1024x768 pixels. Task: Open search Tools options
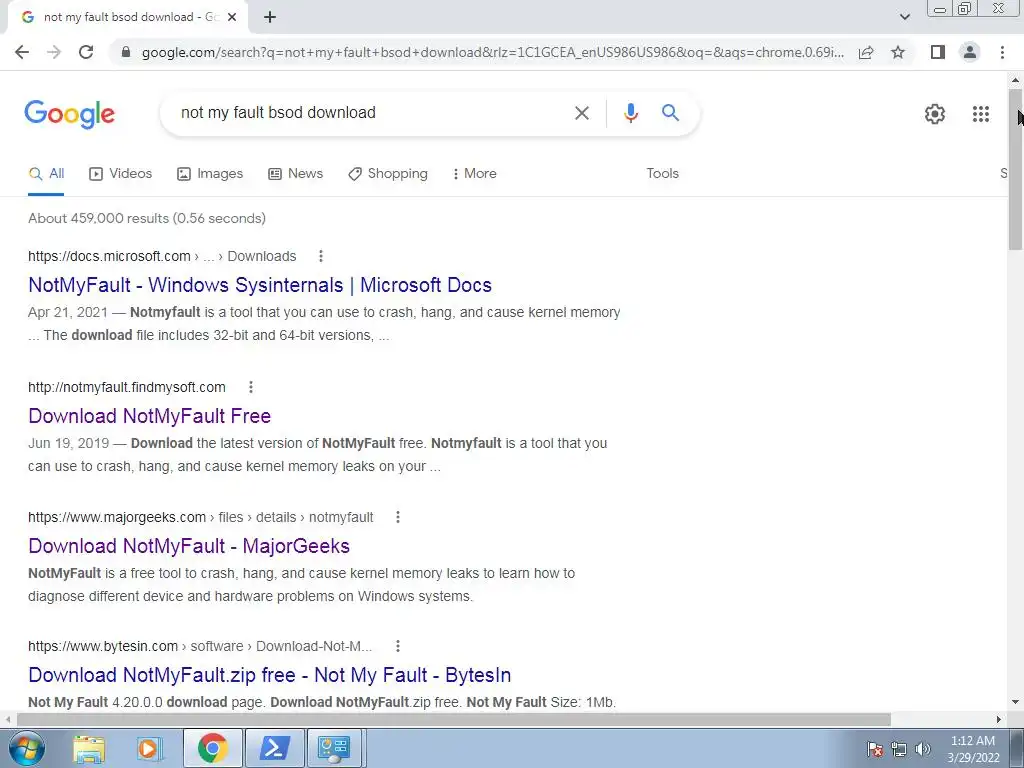pyautogui.click(x=662, y=173)
